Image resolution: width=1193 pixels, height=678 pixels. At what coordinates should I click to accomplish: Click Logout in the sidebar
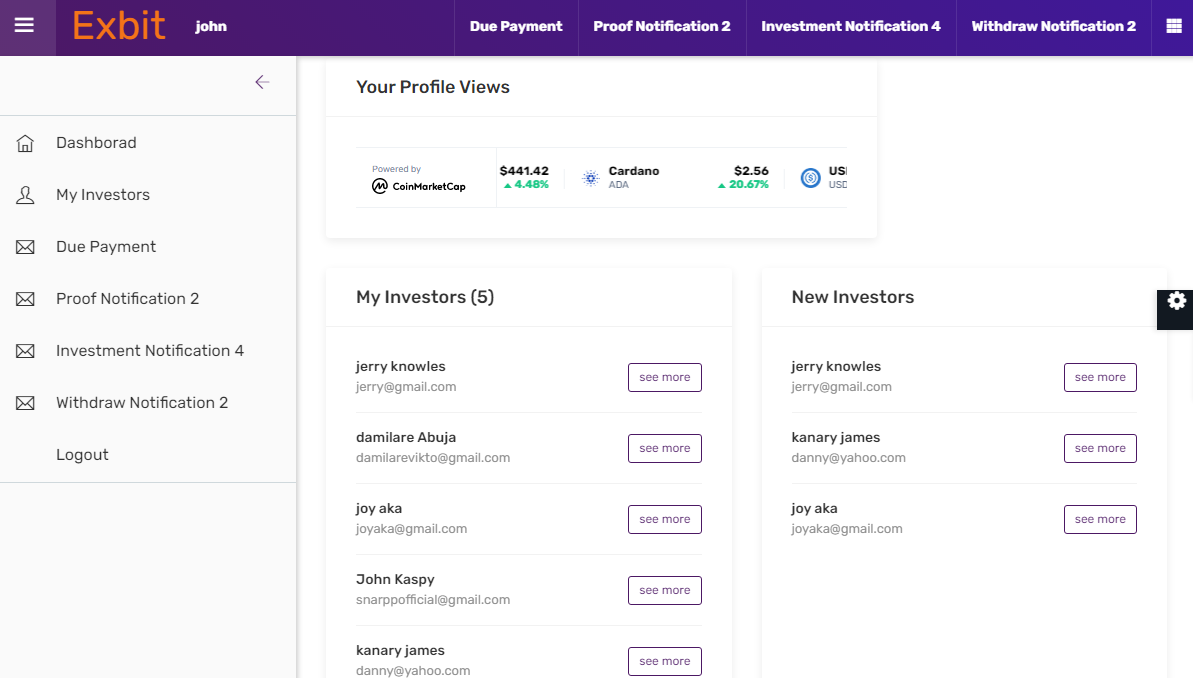[x=82, y=454]
